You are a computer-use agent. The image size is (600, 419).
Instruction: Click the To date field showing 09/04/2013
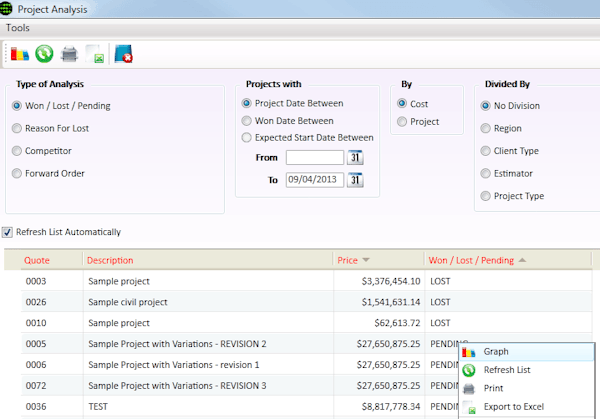[315, 180]
